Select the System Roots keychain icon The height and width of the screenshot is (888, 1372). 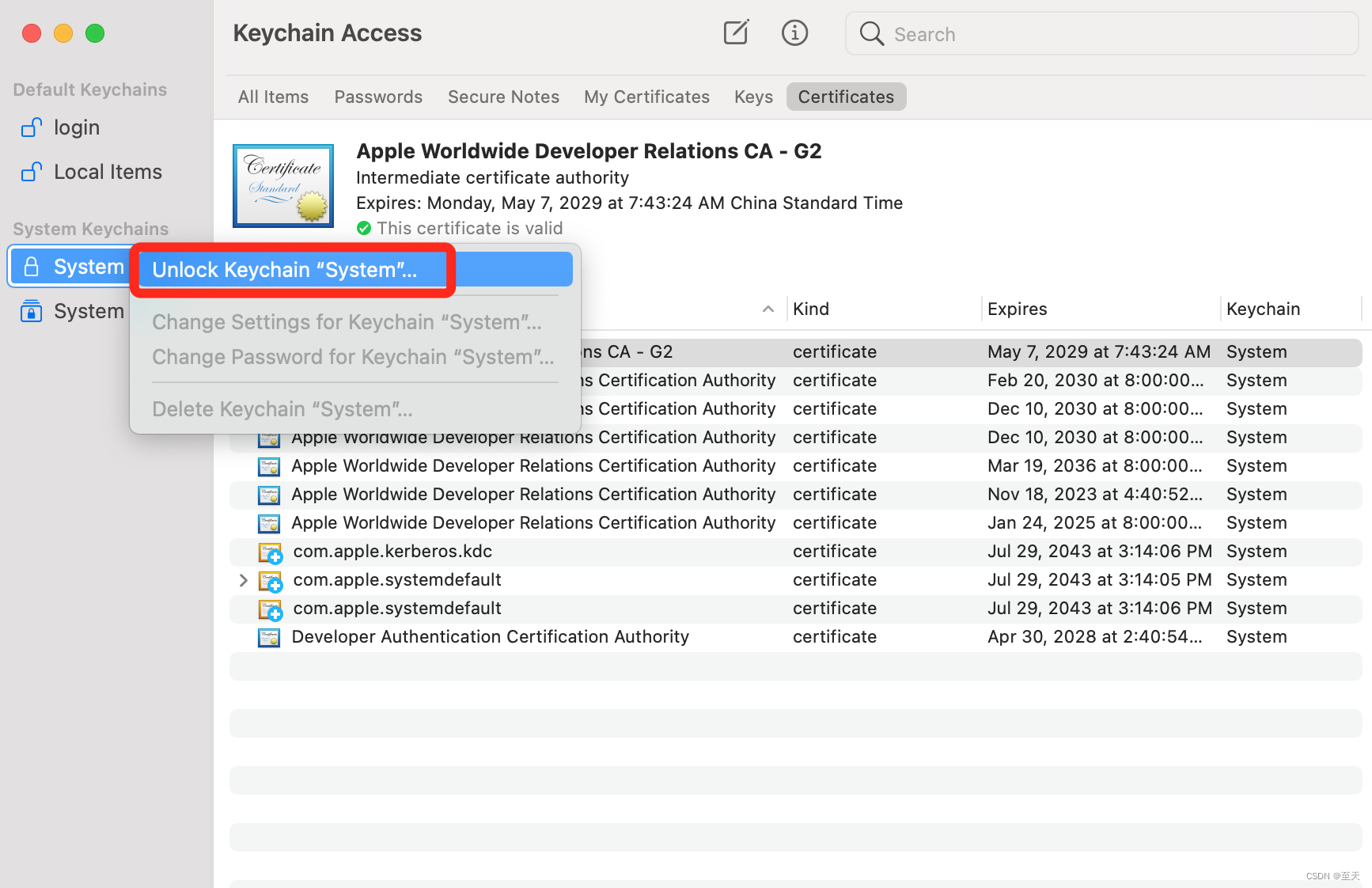click(x=31, y=311)
